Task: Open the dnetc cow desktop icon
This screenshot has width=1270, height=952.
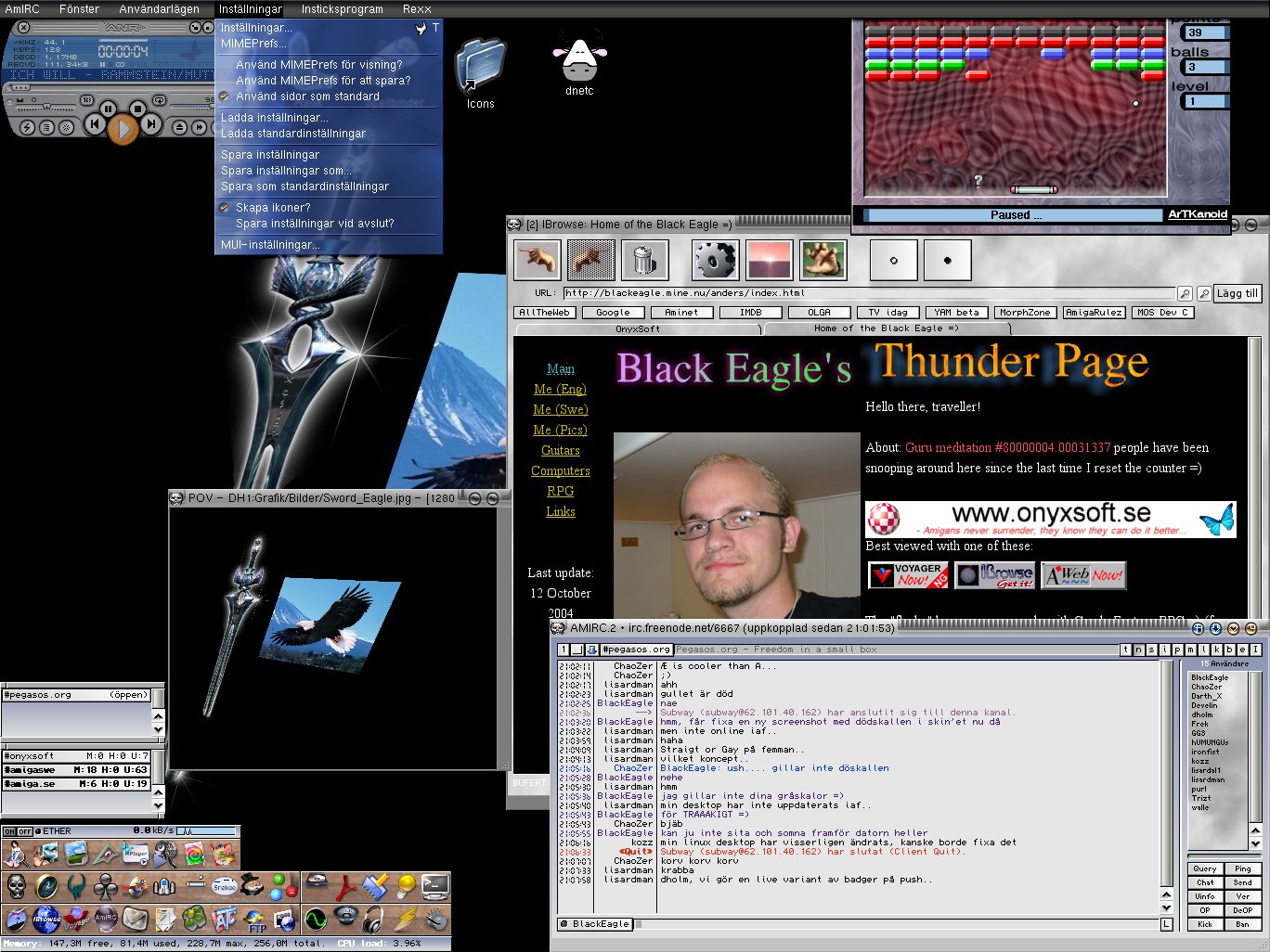Action: point(579,63)
